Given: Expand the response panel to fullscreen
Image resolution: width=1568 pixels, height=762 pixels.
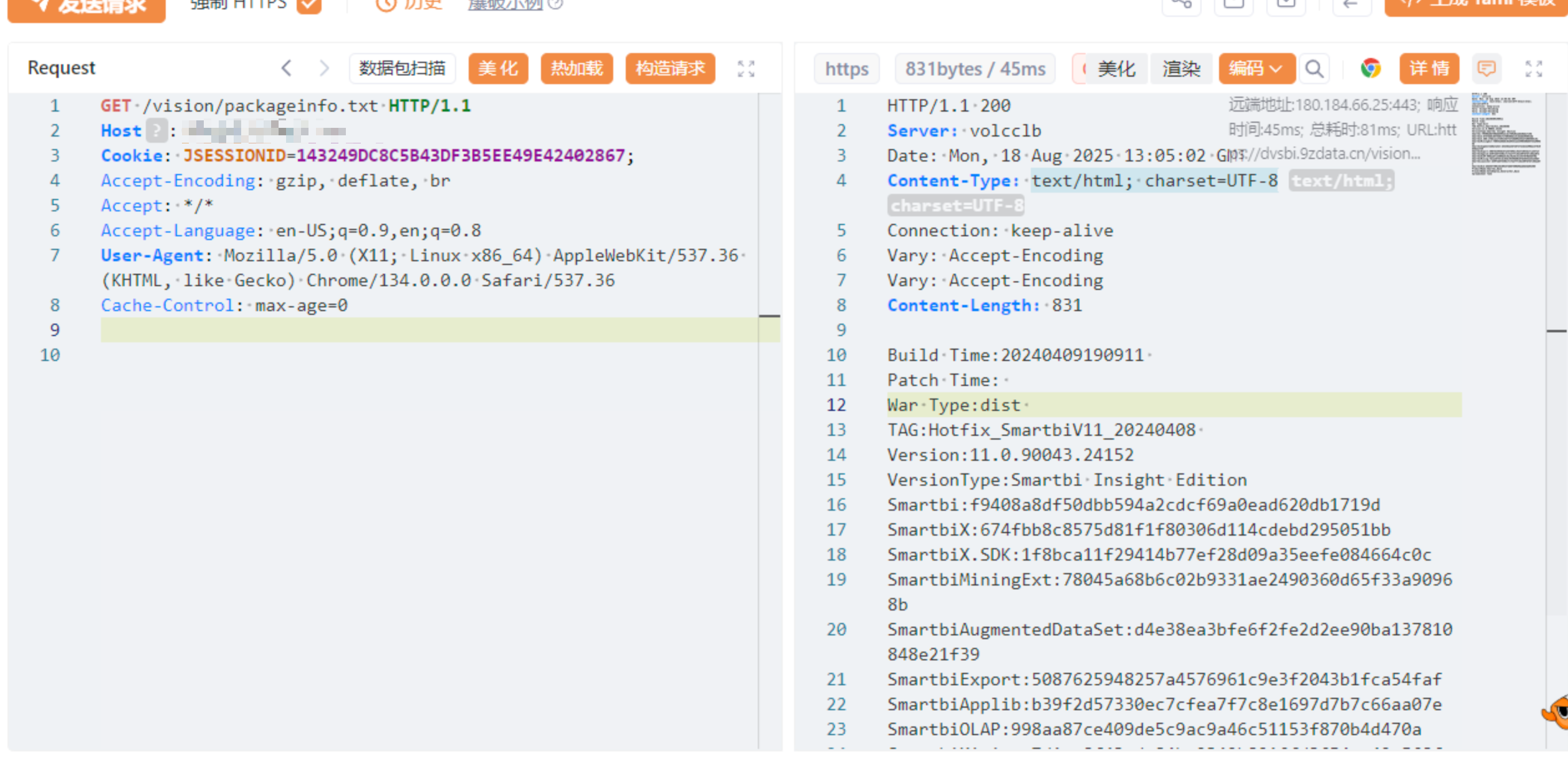Looking at the screenshot, I should coord(1534,69).
